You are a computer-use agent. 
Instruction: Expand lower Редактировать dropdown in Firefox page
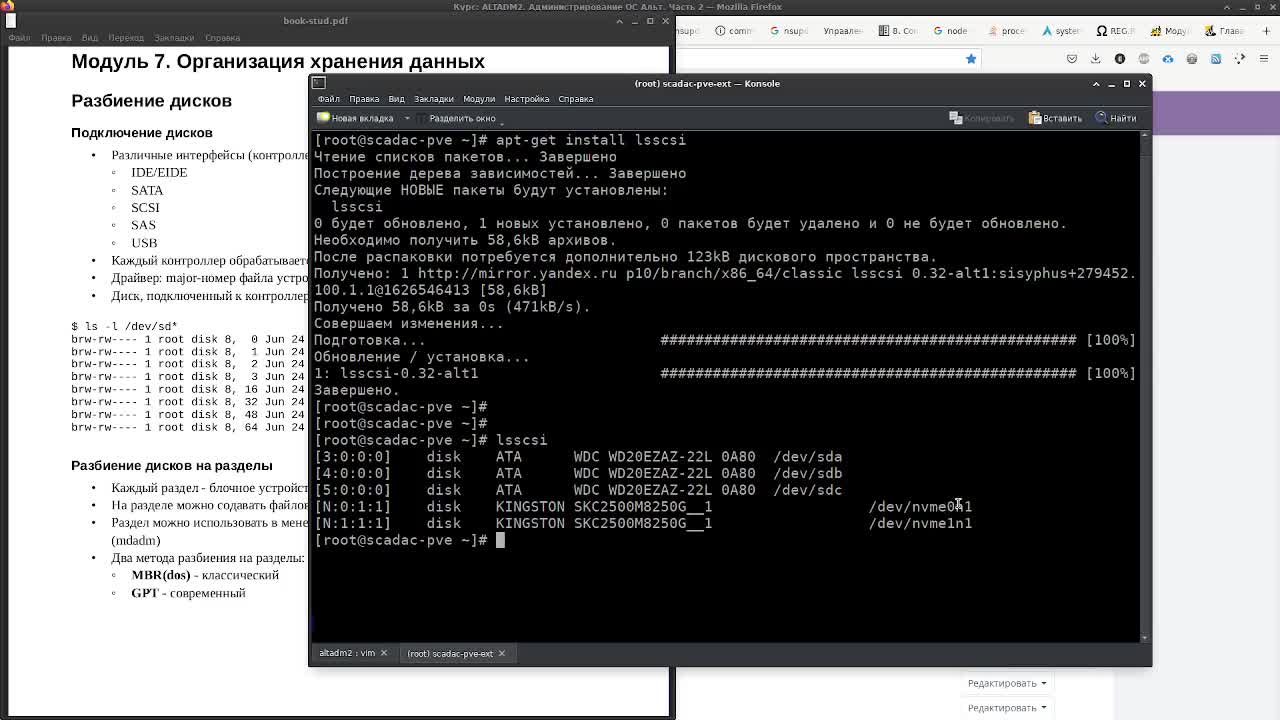[x=1007, y=707]
